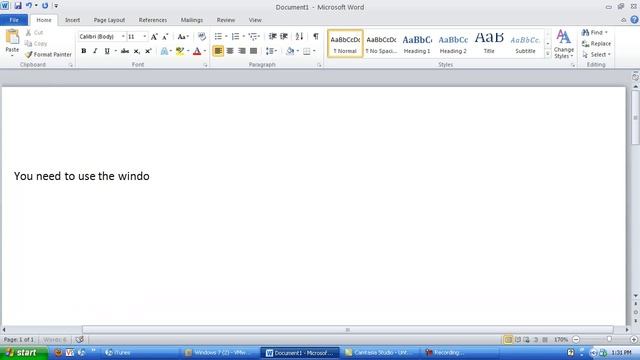Shrink the font size
The height and width of the screenshot is (360, 640).
[x=165, y=37]
